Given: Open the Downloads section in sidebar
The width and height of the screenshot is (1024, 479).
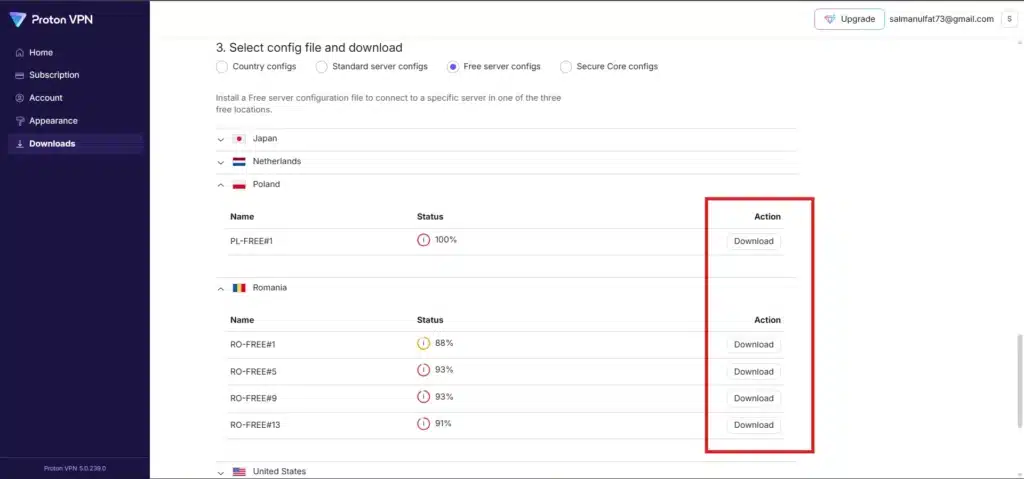Looking at the screenshot, I should point(75,144).
